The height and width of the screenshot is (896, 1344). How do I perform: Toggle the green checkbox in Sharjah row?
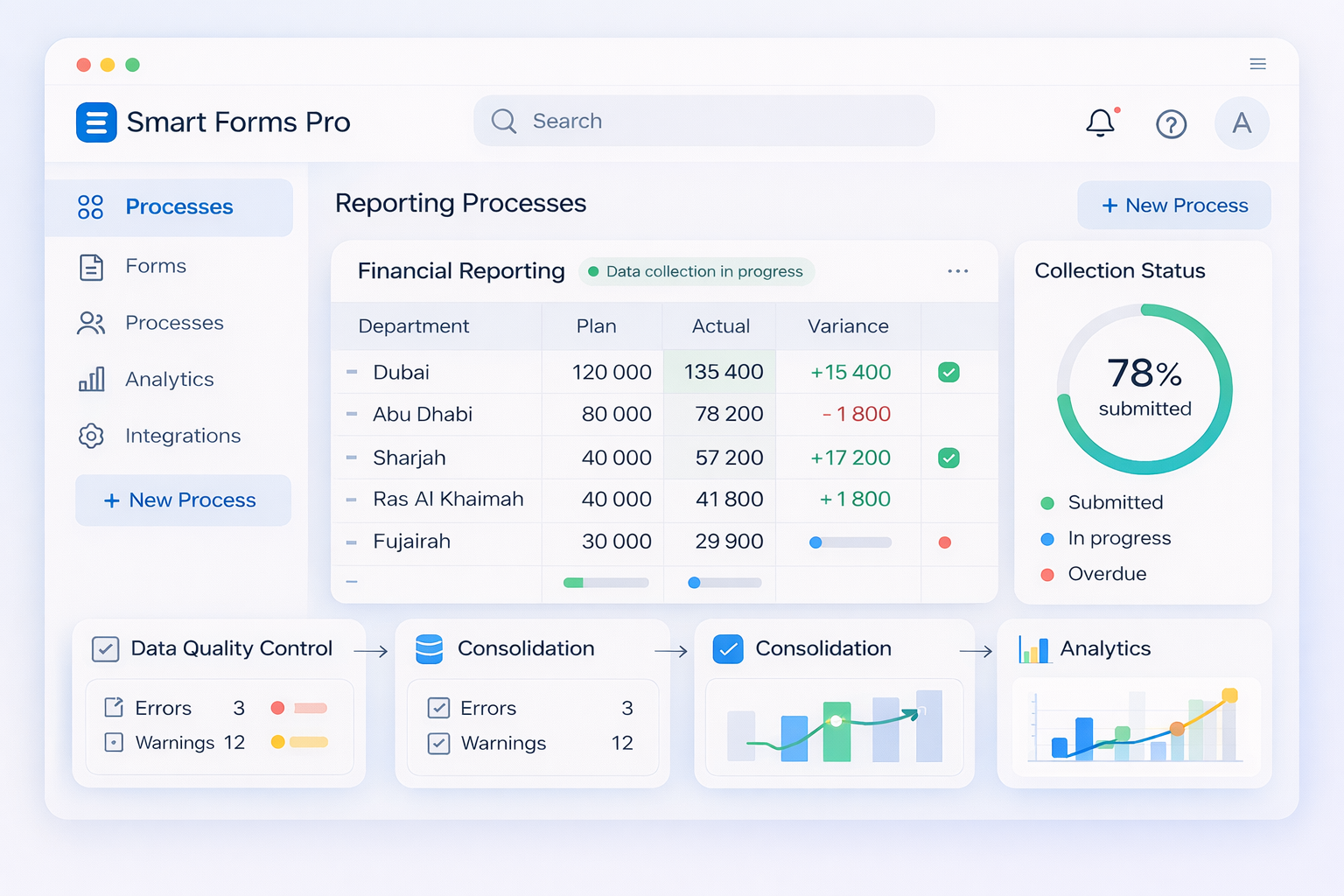[948, 458]
